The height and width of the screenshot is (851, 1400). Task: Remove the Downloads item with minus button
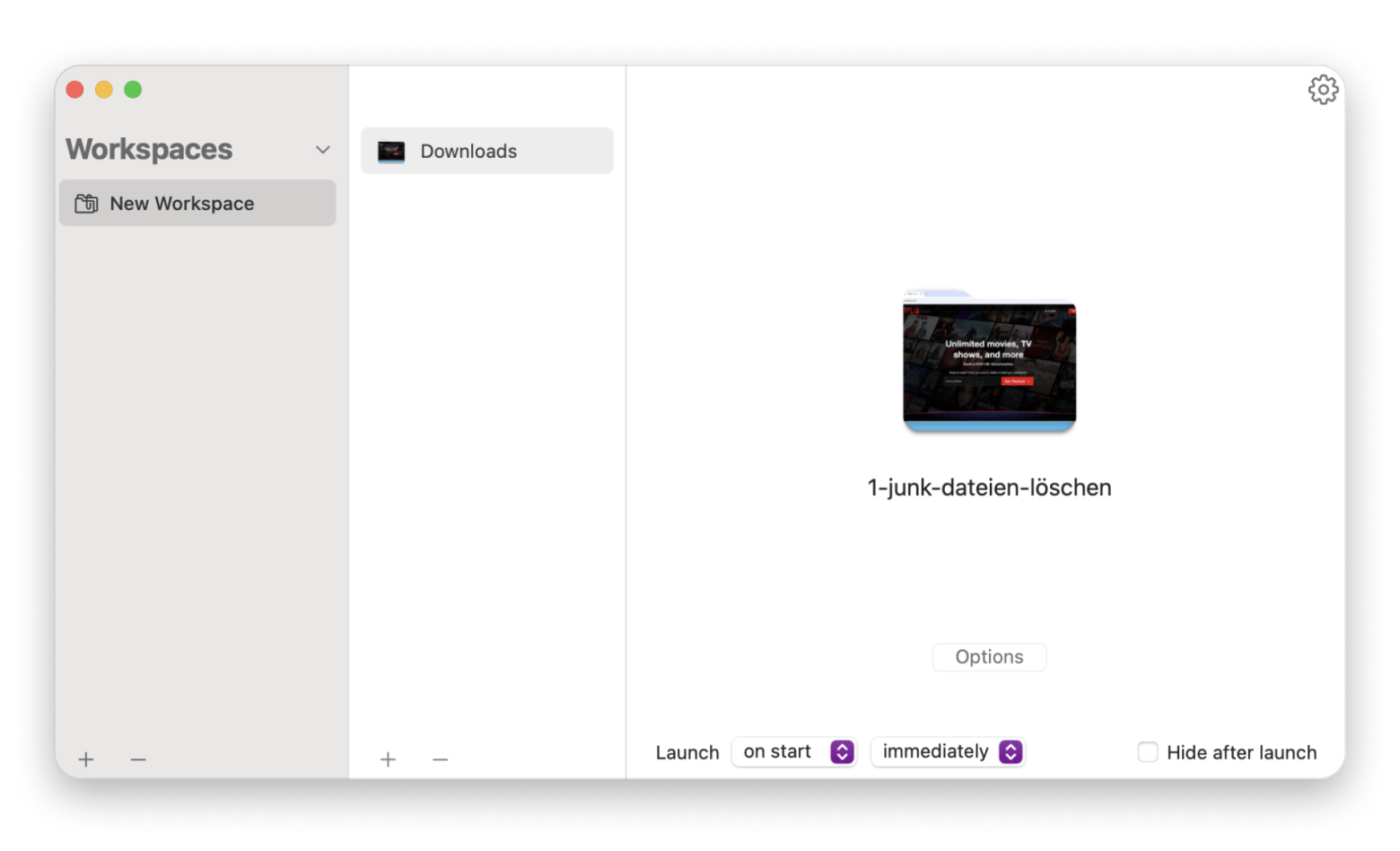[440, 759]
